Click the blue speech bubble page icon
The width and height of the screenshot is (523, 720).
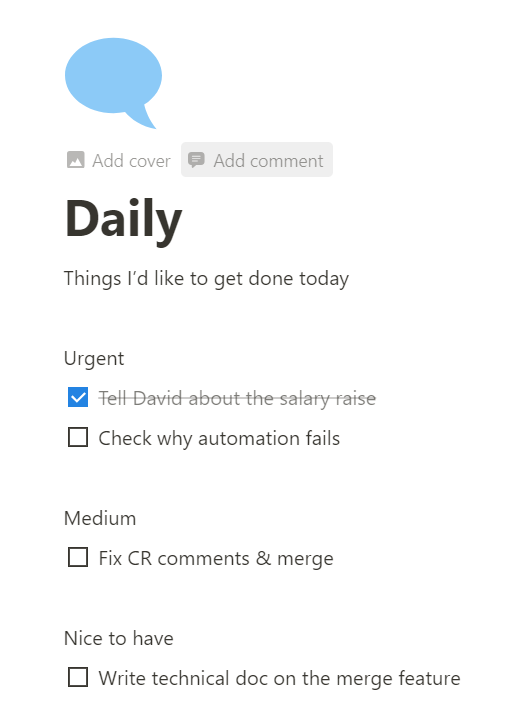click(x=113, y=83)
